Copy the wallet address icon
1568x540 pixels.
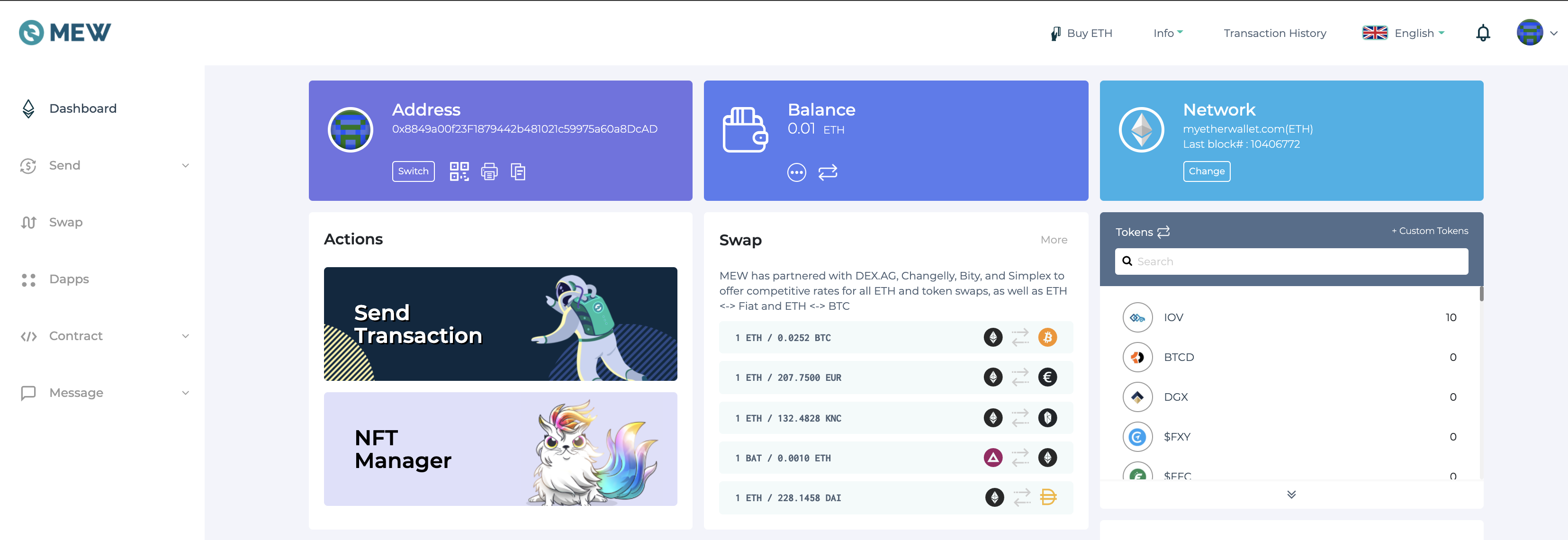pos(518,171)
